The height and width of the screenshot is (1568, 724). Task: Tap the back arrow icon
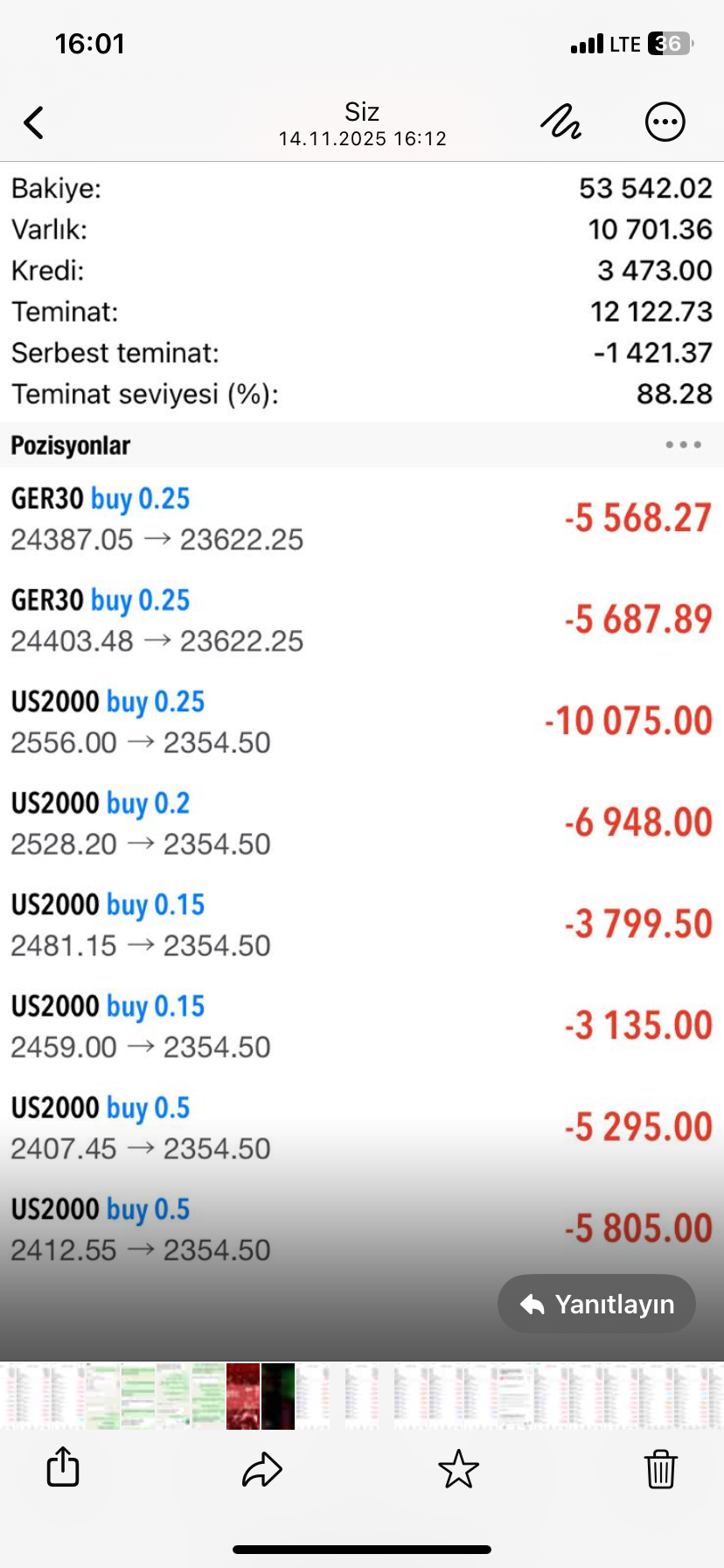(34, 122)
